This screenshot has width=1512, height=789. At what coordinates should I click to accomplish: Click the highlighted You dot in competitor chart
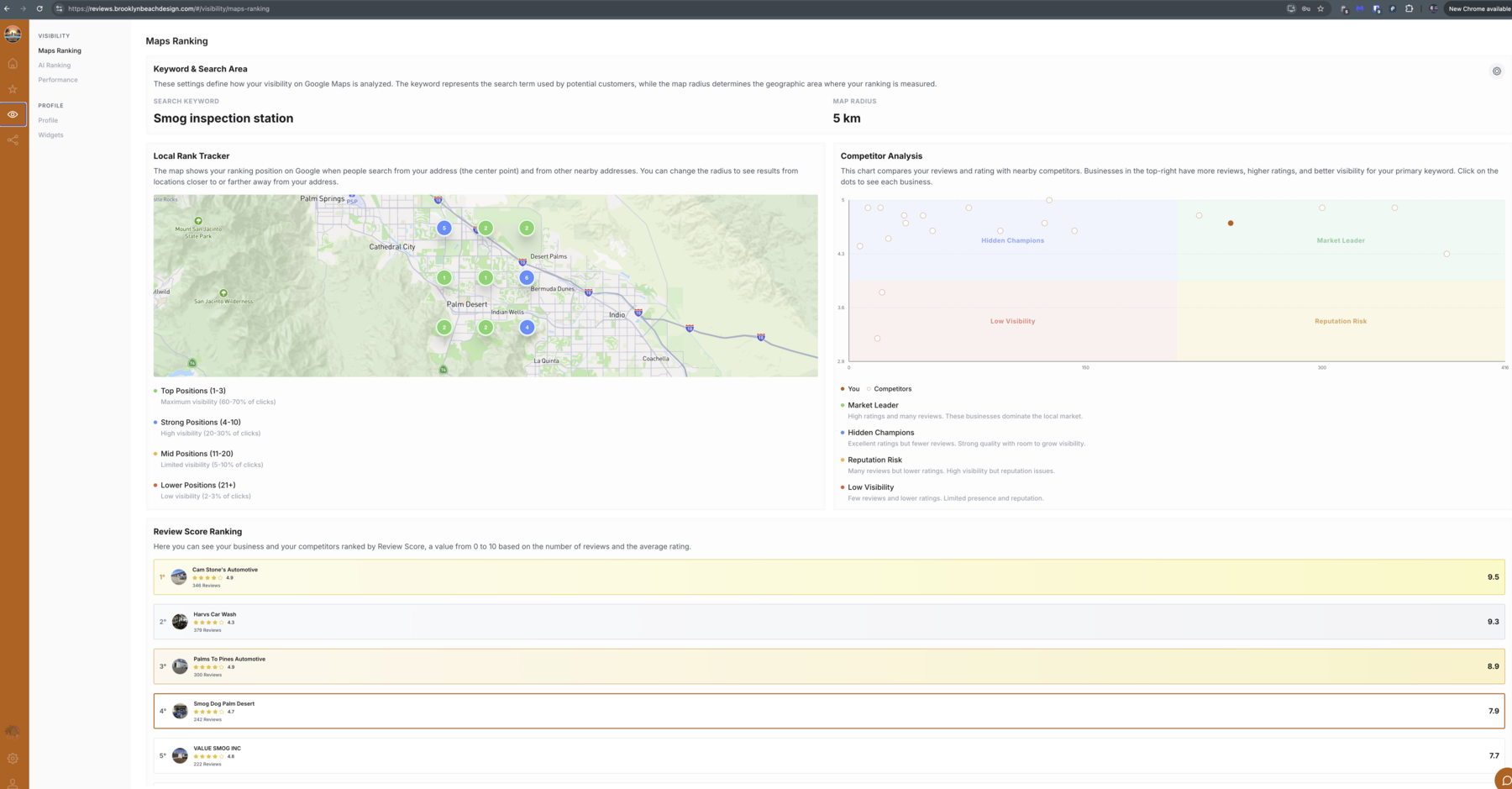[x=1231, y=224]
